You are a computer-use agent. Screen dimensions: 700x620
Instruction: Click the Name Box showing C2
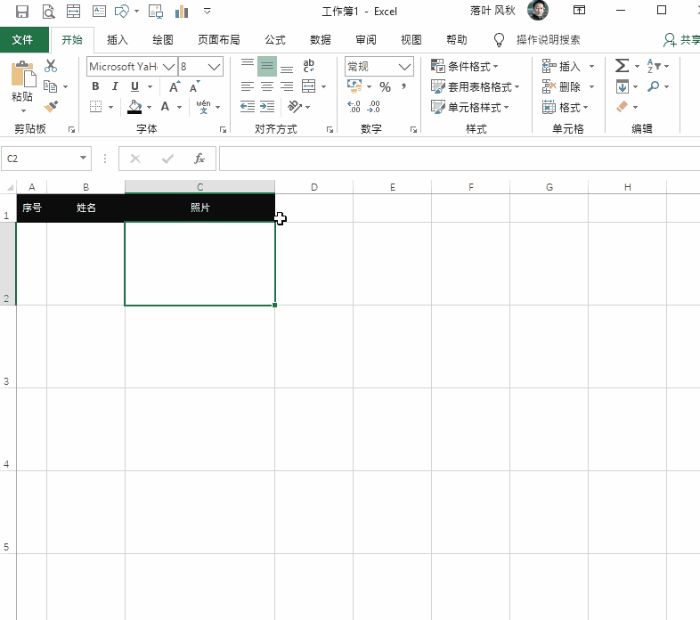click(46, 158)
